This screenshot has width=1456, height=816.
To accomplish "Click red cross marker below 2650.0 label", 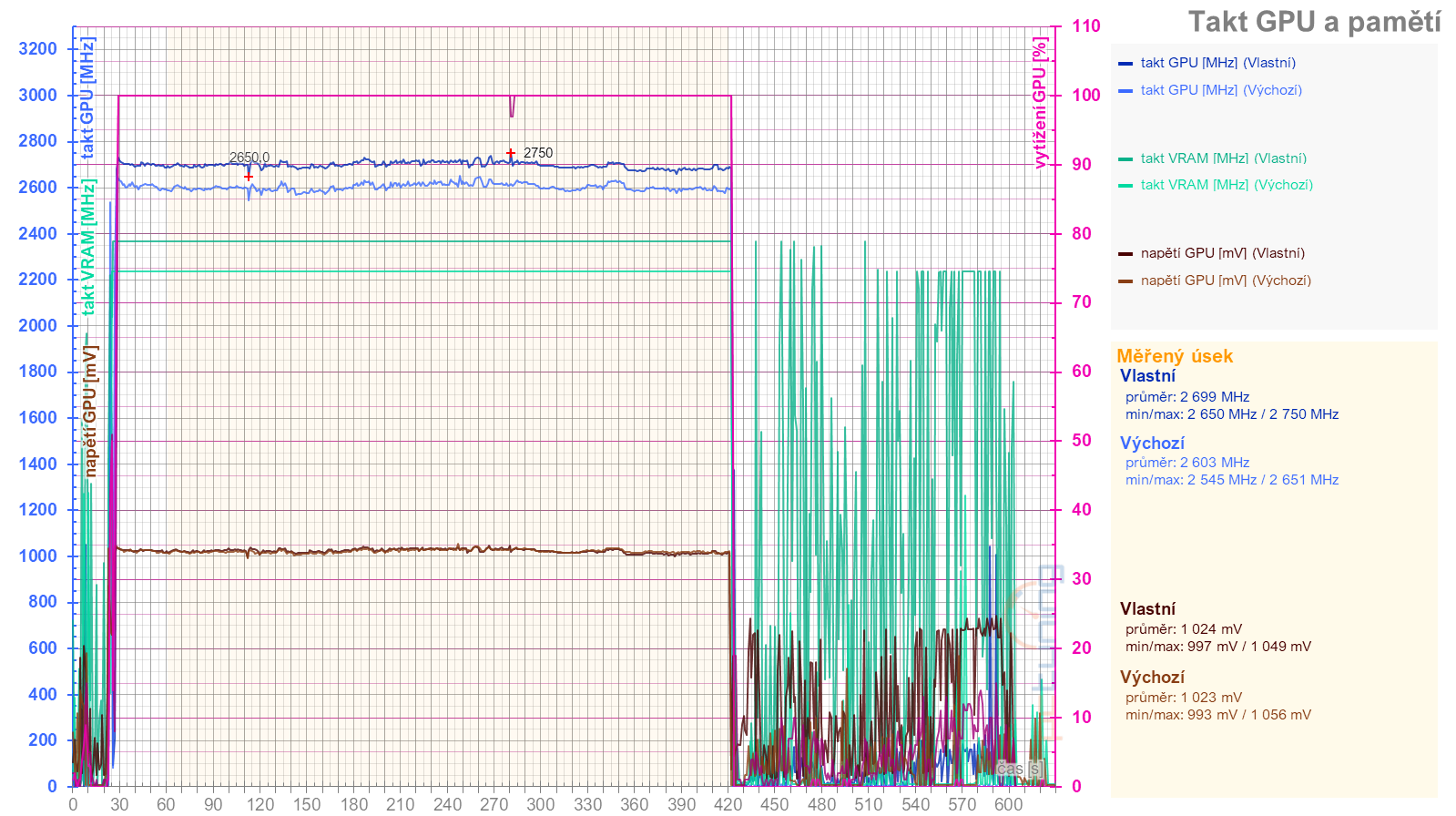I will [x=249, y=178].
